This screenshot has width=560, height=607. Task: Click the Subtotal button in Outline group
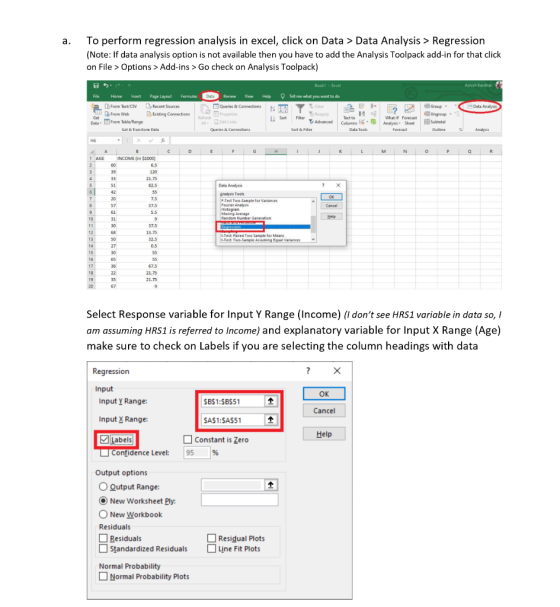(435, 122)
